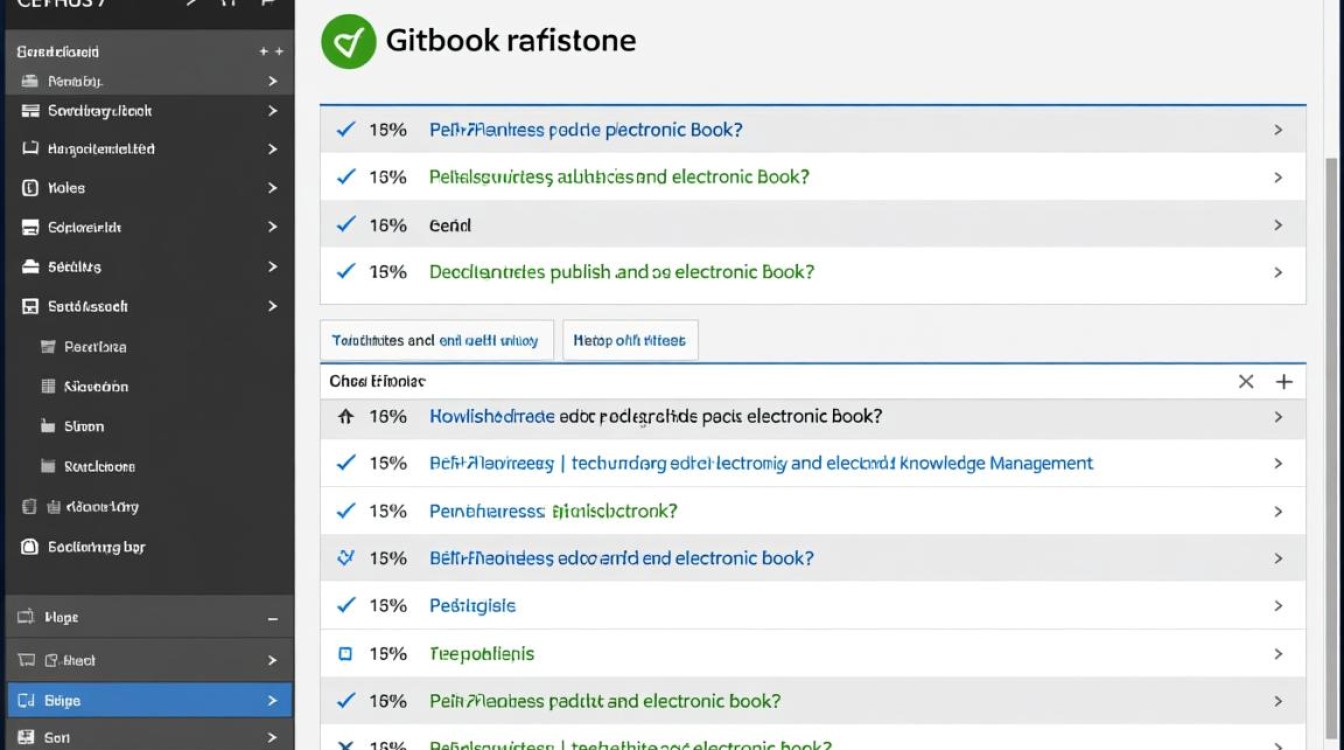Click the plus button in the list header
This screenshot has width=1344, height=750.
click(1285, 381)
